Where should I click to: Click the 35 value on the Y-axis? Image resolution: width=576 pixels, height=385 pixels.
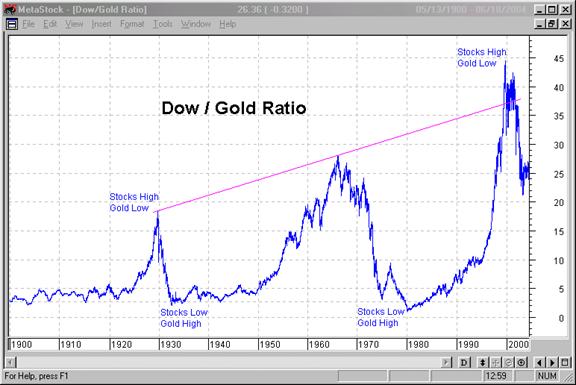point(559,116)
